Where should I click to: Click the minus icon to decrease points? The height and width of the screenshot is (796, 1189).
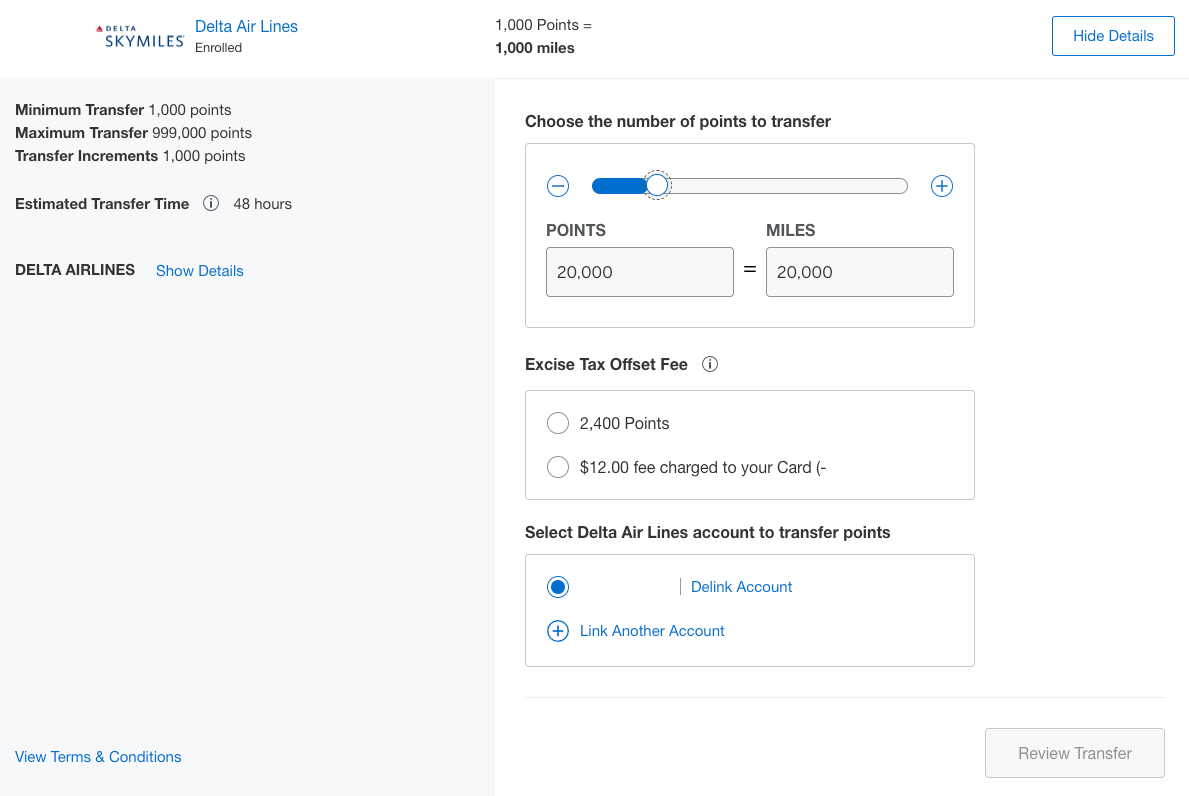[x=558, y=186]
